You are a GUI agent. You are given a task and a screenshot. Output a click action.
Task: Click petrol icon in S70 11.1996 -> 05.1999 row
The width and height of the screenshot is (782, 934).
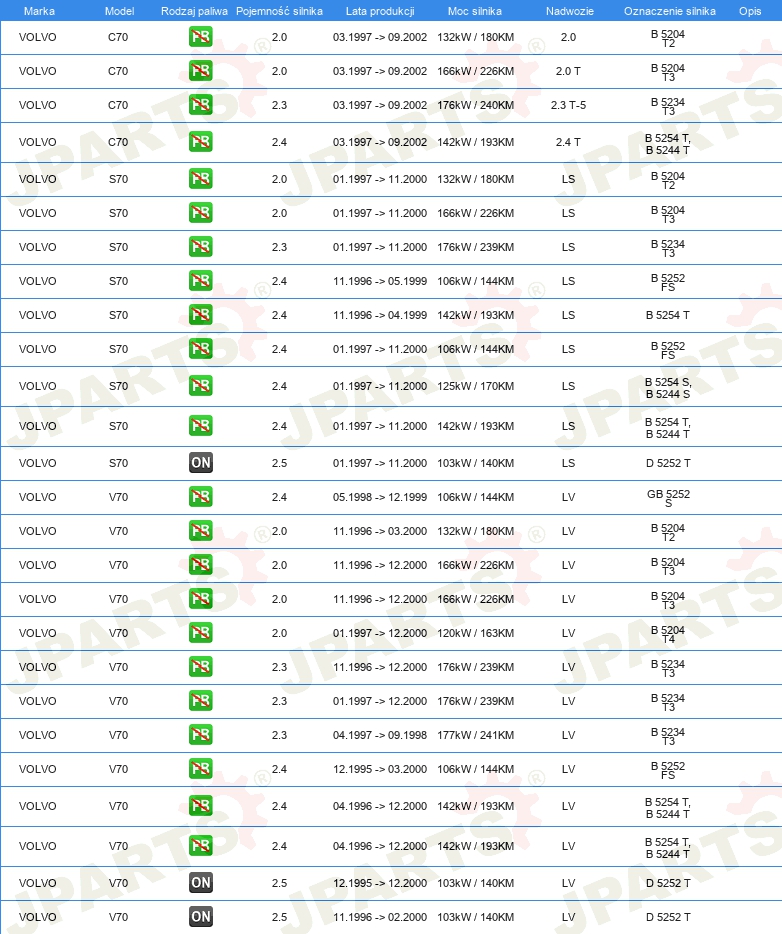tap(201, 281)
